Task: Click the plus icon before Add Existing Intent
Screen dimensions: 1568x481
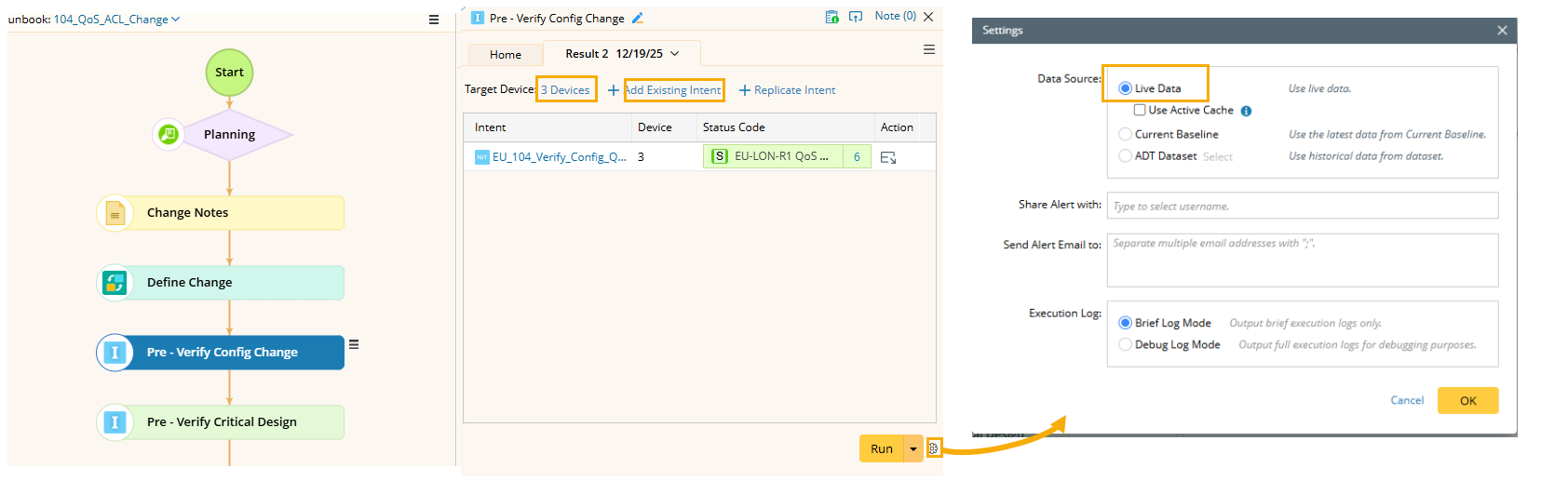Action: click(x=614, y=90)
